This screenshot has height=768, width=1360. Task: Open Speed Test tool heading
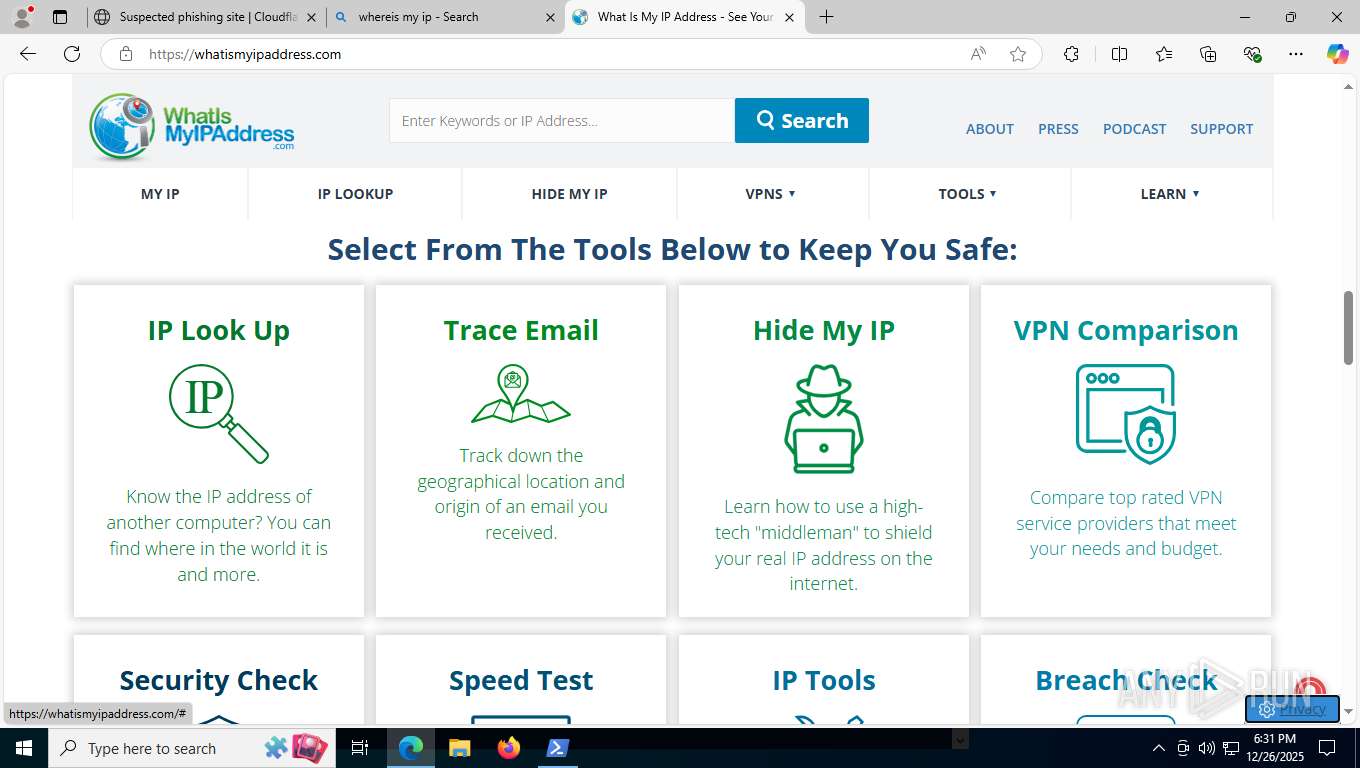click(x=521, y=680)
